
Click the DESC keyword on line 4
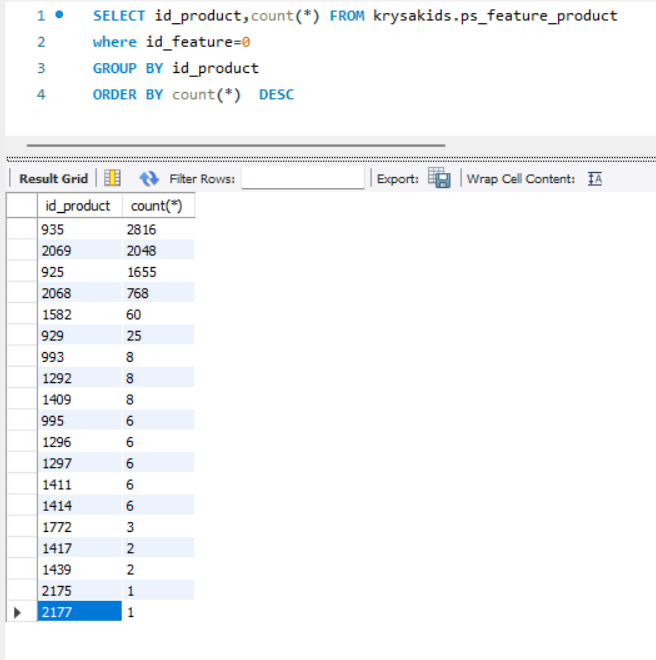tap(276, 94)
